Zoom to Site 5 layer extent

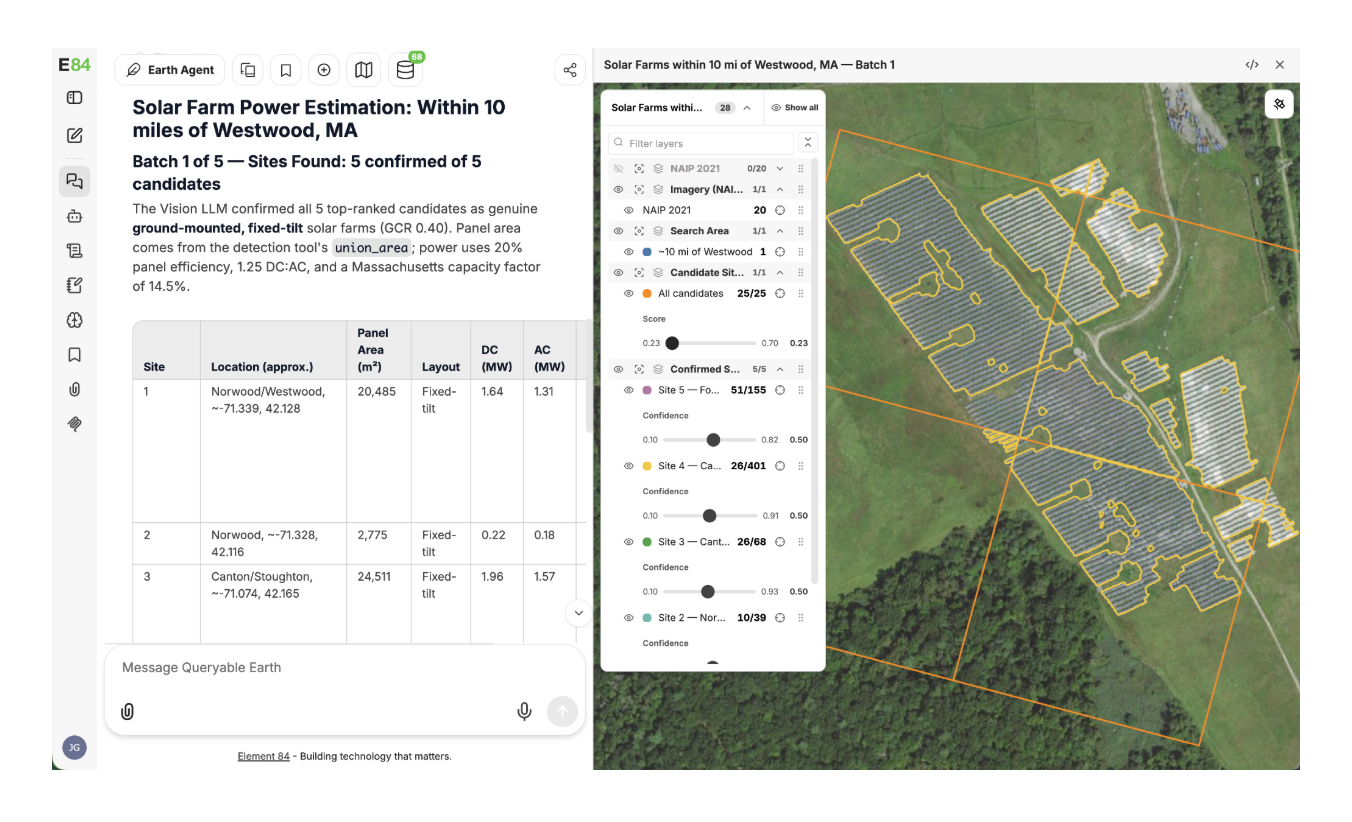(x=780, y=390)
